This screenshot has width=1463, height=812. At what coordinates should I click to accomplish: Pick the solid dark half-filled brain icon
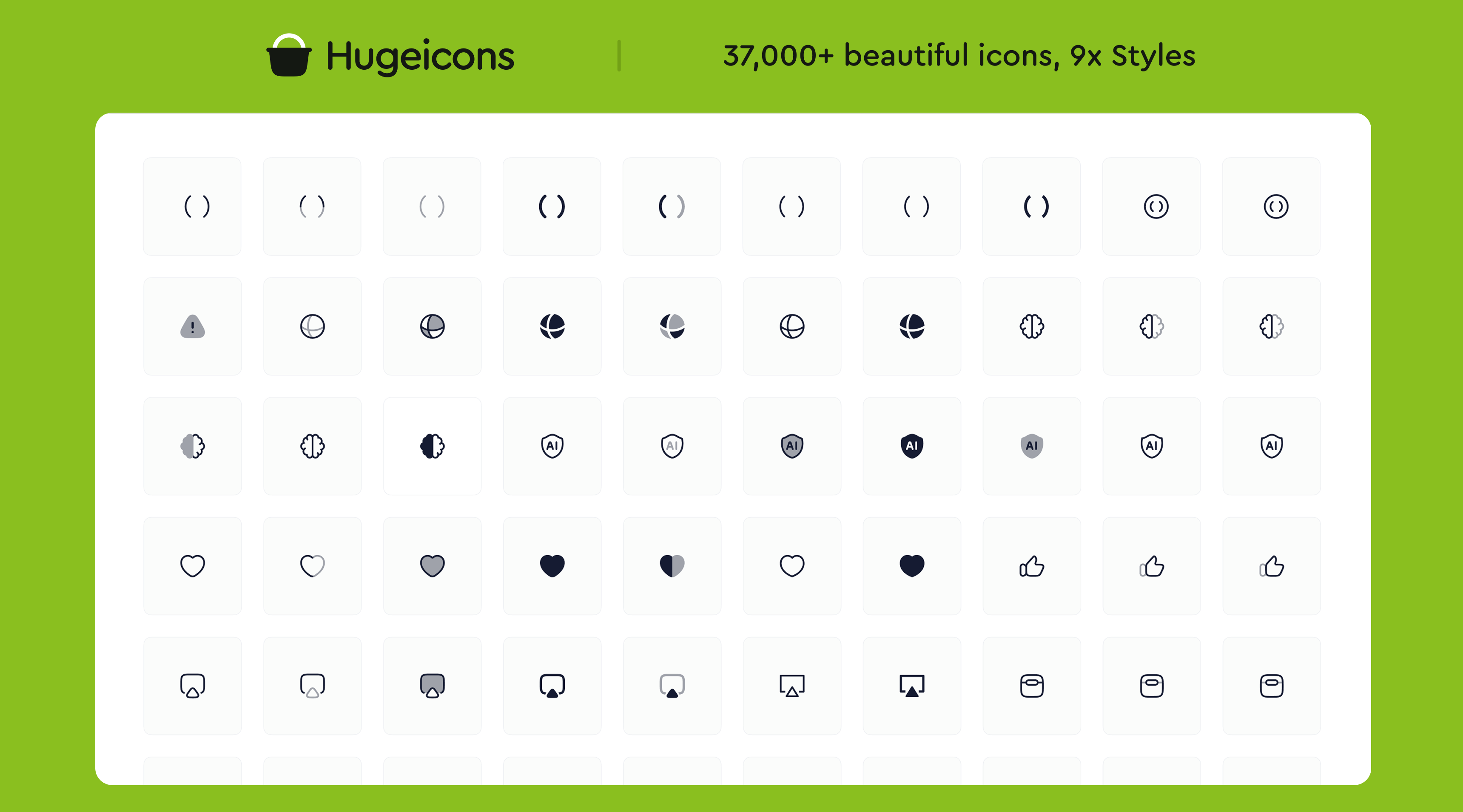[x=432, y=446]
